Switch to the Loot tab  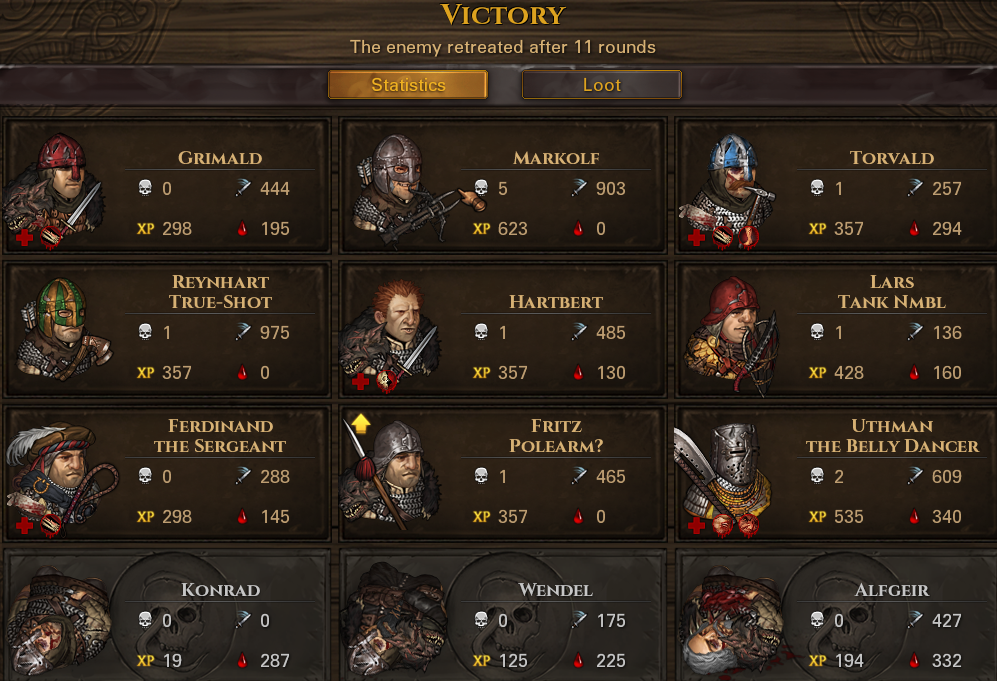[x=602, y=85]
